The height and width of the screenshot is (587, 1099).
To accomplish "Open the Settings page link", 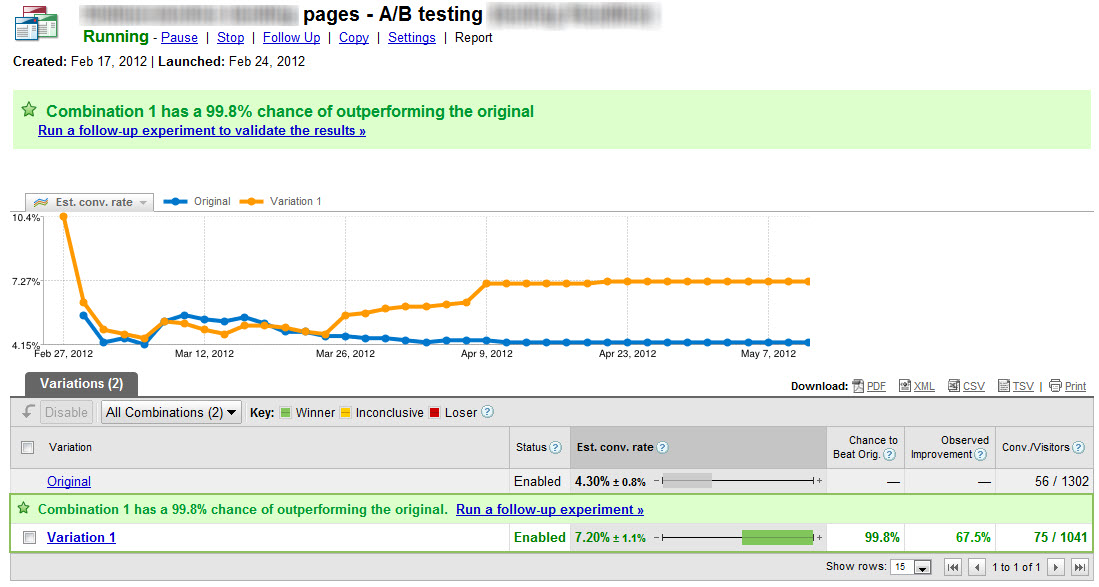I will pos(411,38).
